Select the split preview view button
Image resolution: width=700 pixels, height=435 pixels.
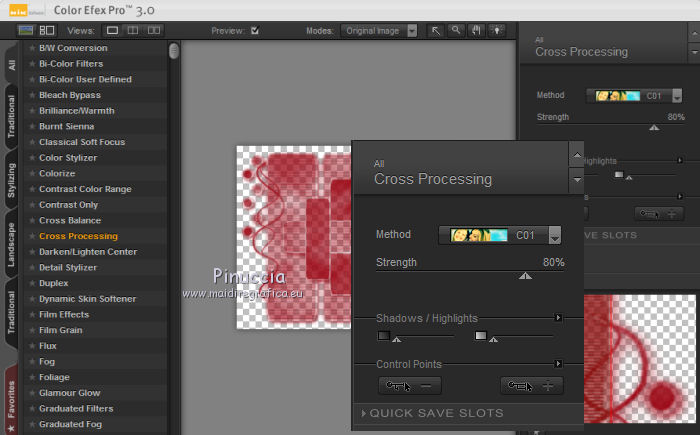click(x=133, y=30)
